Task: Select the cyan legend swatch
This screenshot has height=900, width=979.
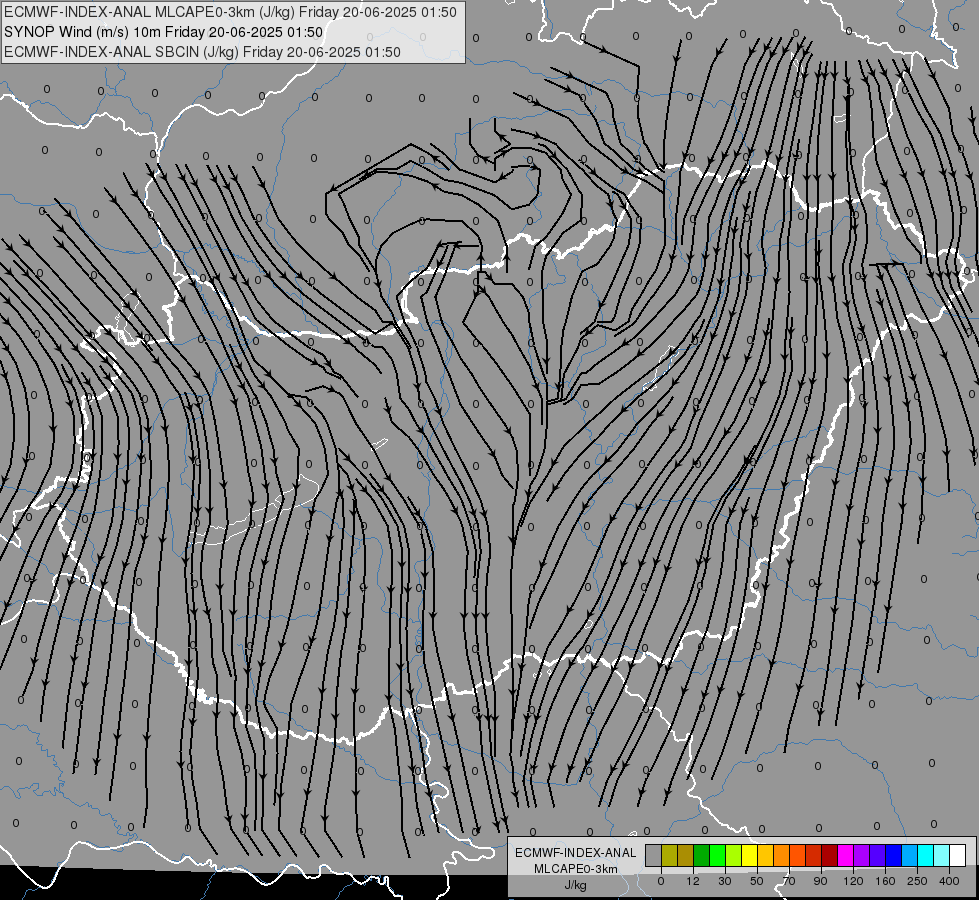Action: click(925, 856)
